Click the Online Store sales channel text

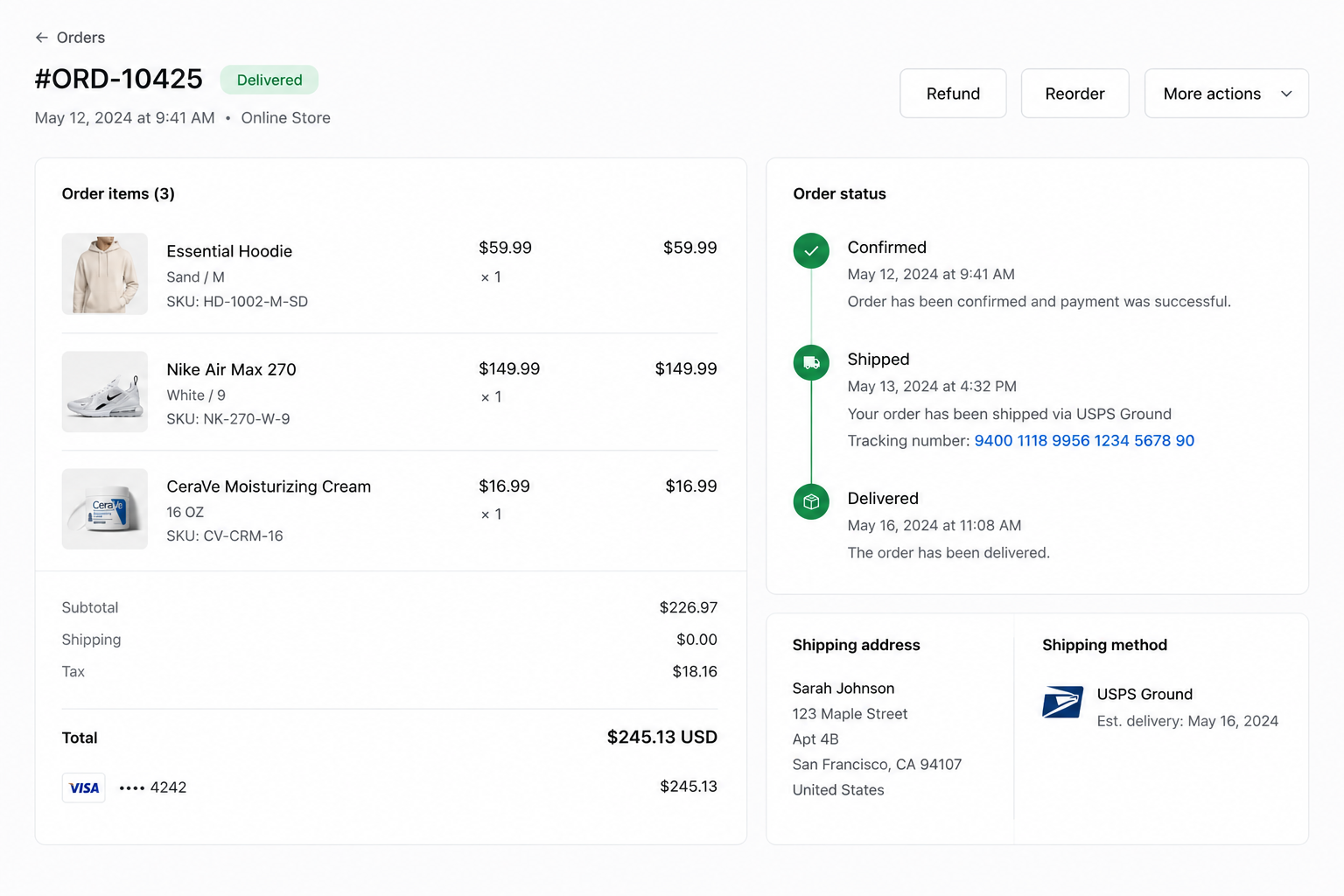click(286, 118)
